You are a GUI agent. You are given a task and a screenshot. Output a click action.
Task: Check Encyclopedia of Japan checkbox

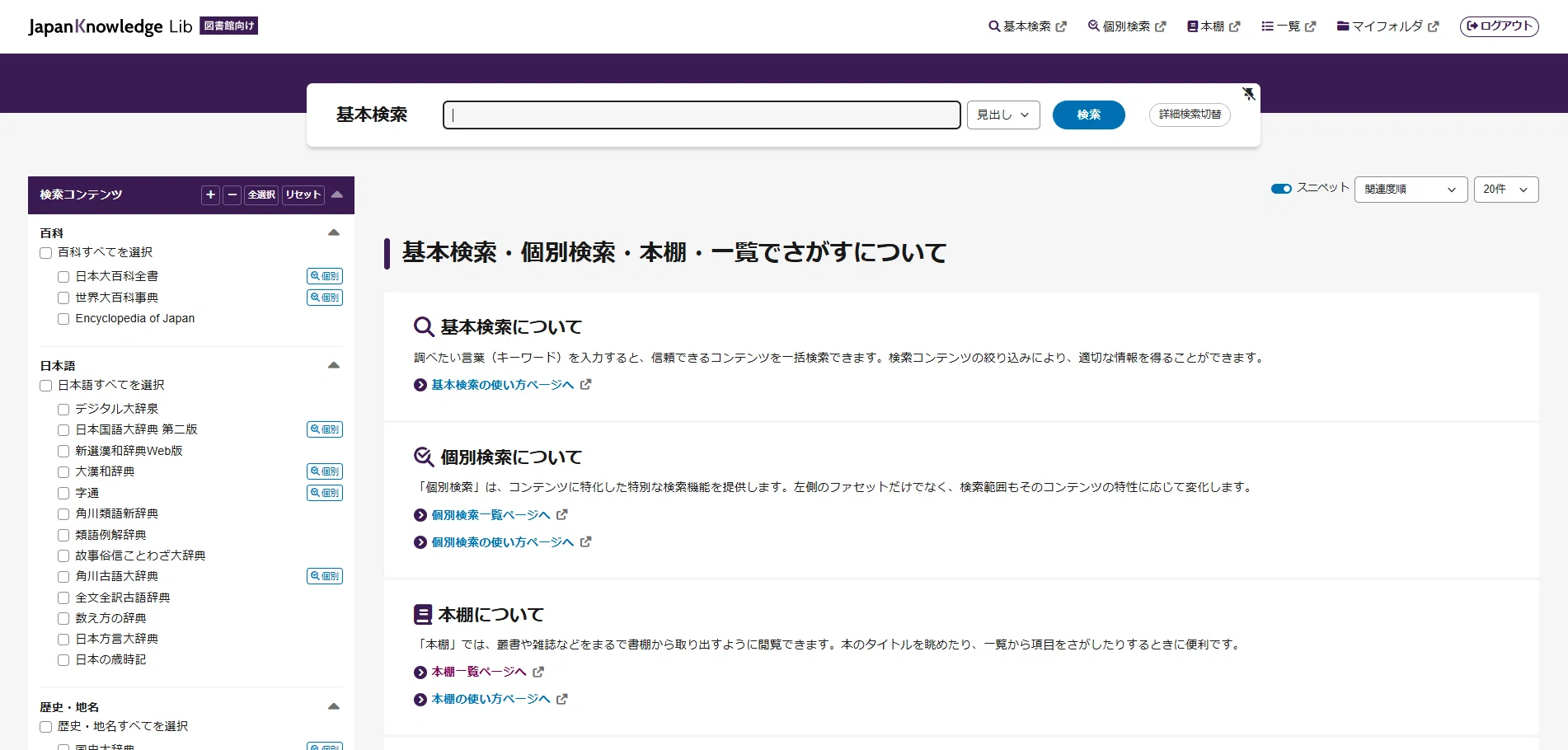[63, 319]
